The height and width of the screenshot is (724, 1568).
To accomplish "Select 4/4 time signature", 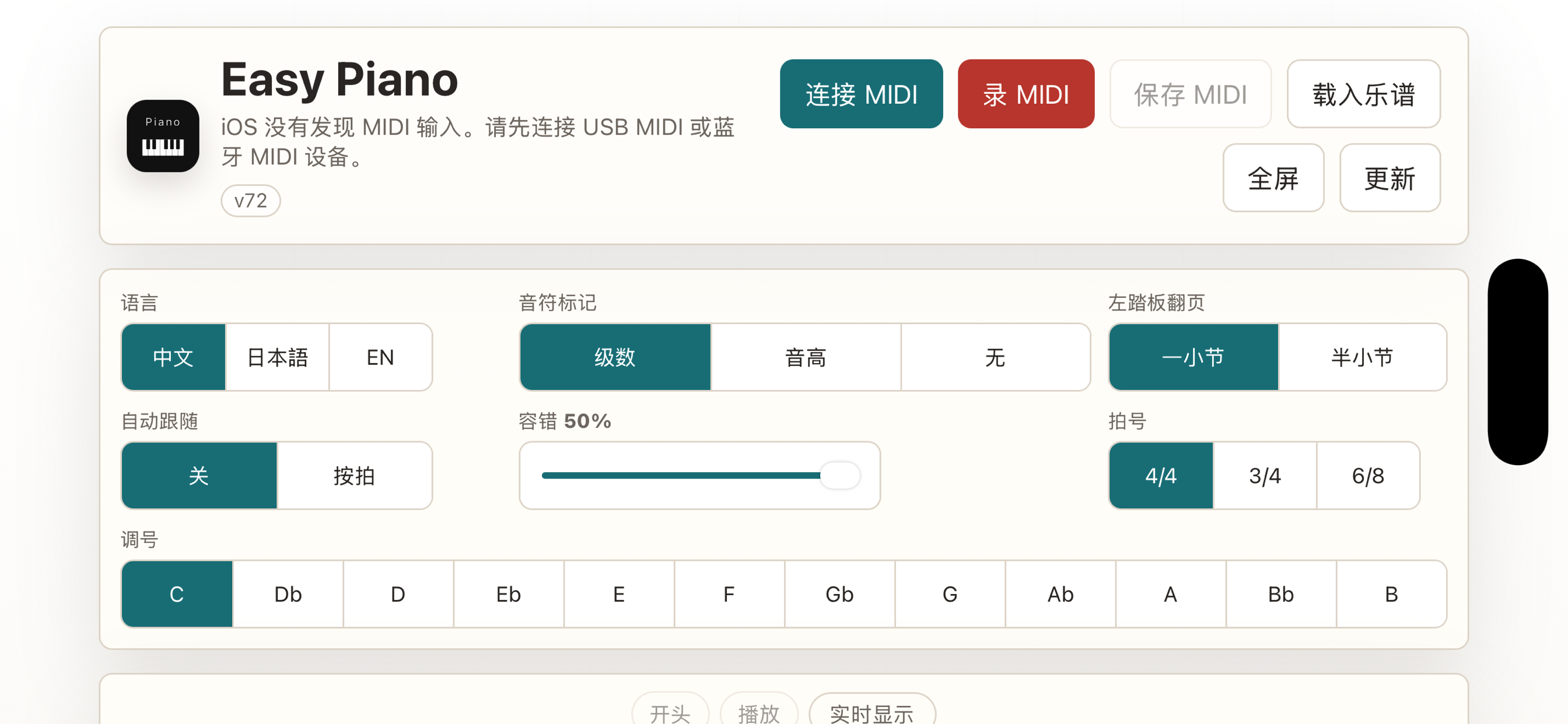I will point(1161,475).
